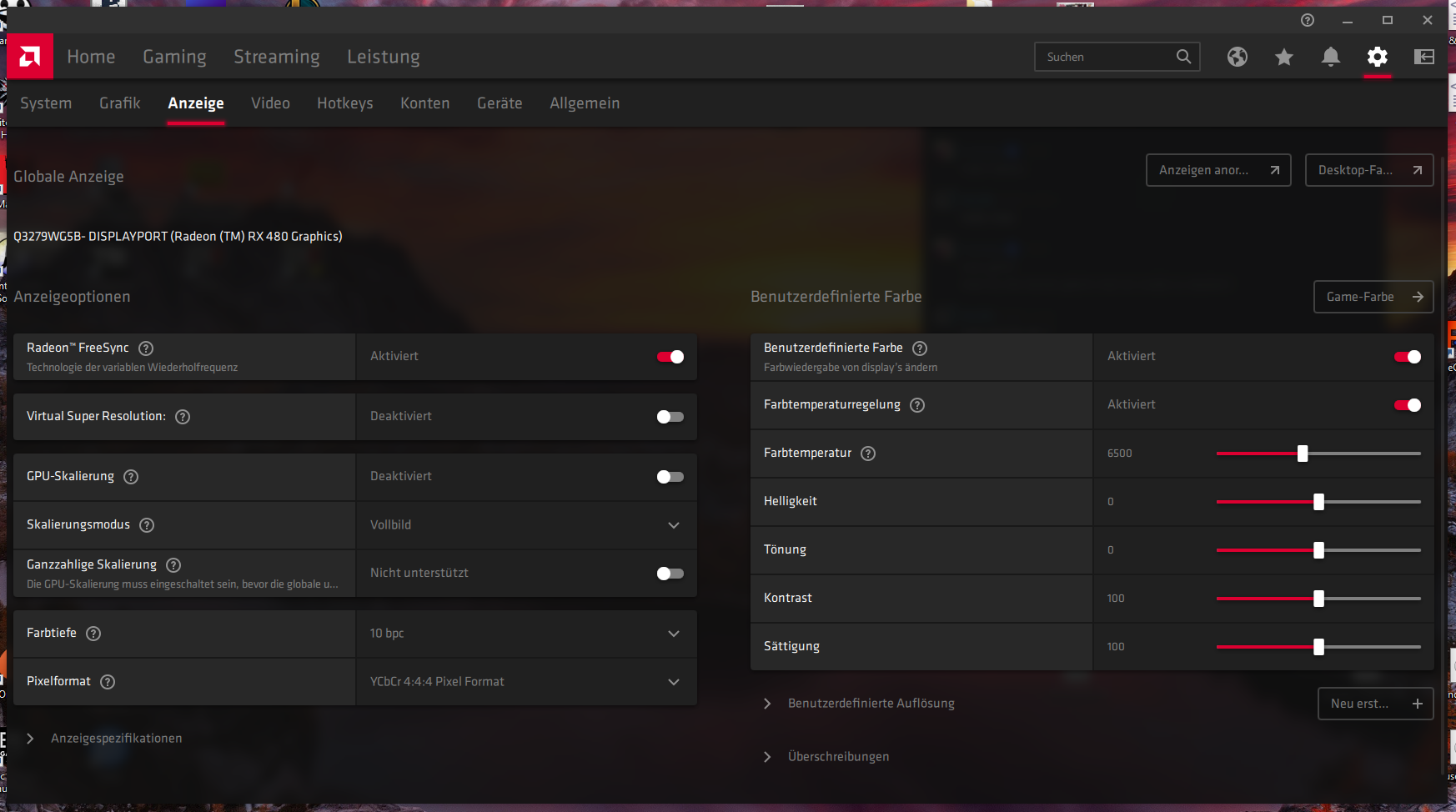Show help for Pixelformat
1456x812 pixels.
[108, 682]
